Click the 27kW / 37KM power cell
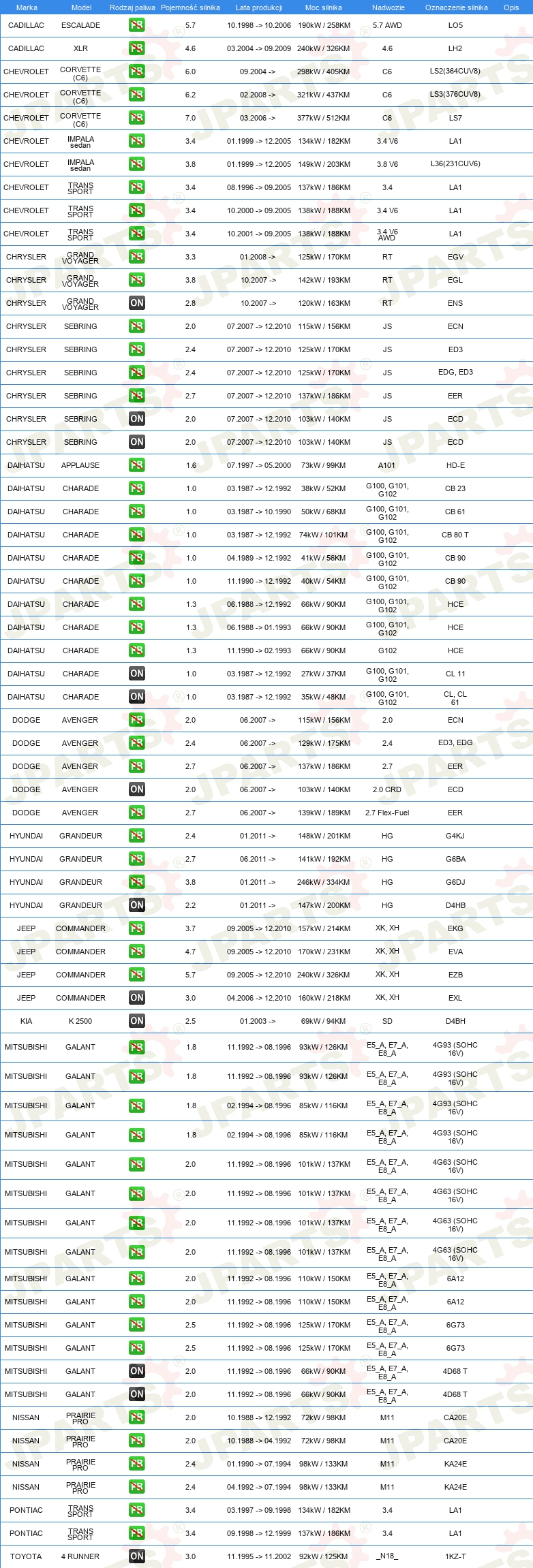The height and width of the screenshot is (1568, 533). click(x=324, y=674)
